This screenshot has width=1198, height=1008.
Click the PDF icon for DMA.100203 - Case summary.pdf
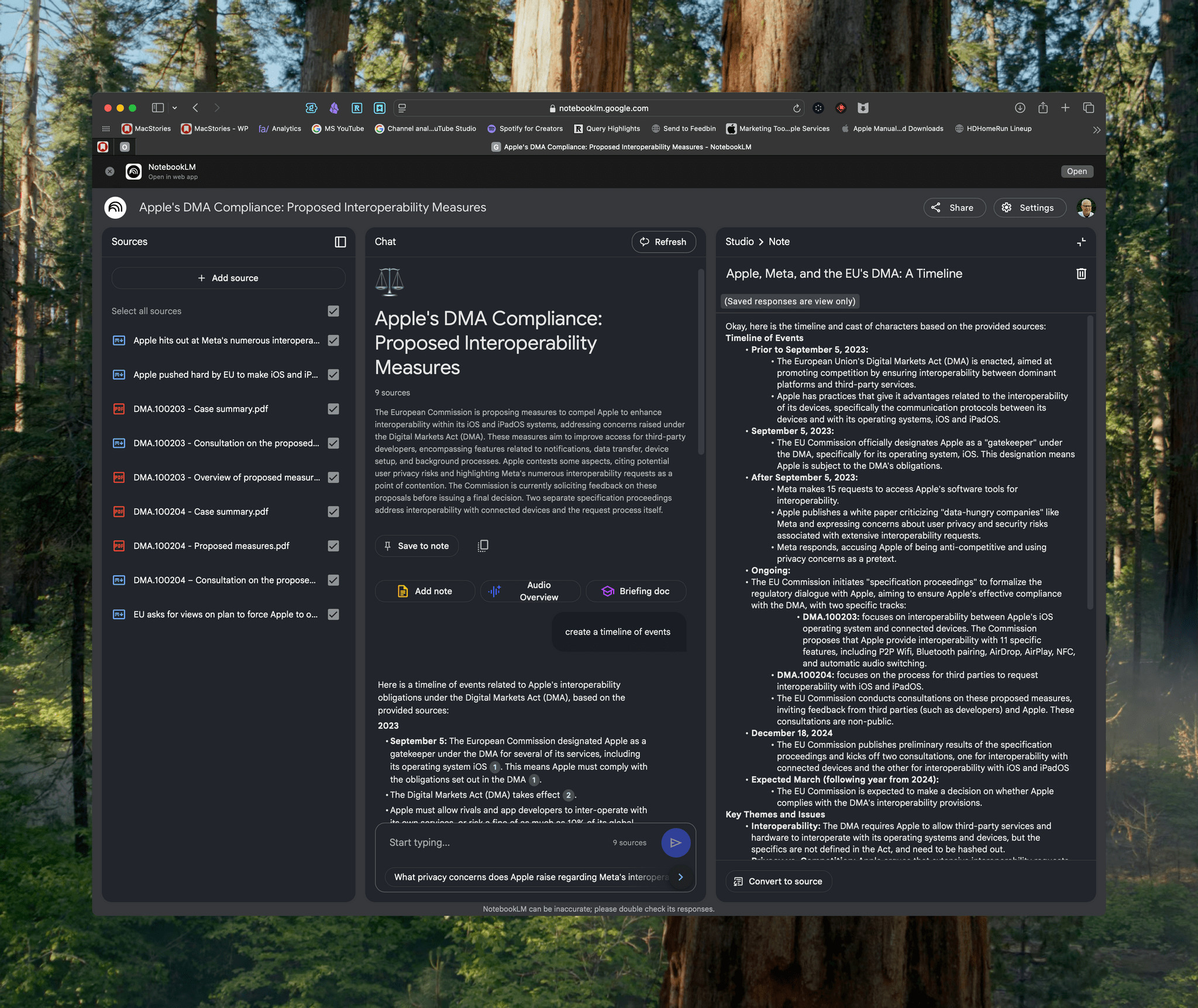tap(119, 409)
